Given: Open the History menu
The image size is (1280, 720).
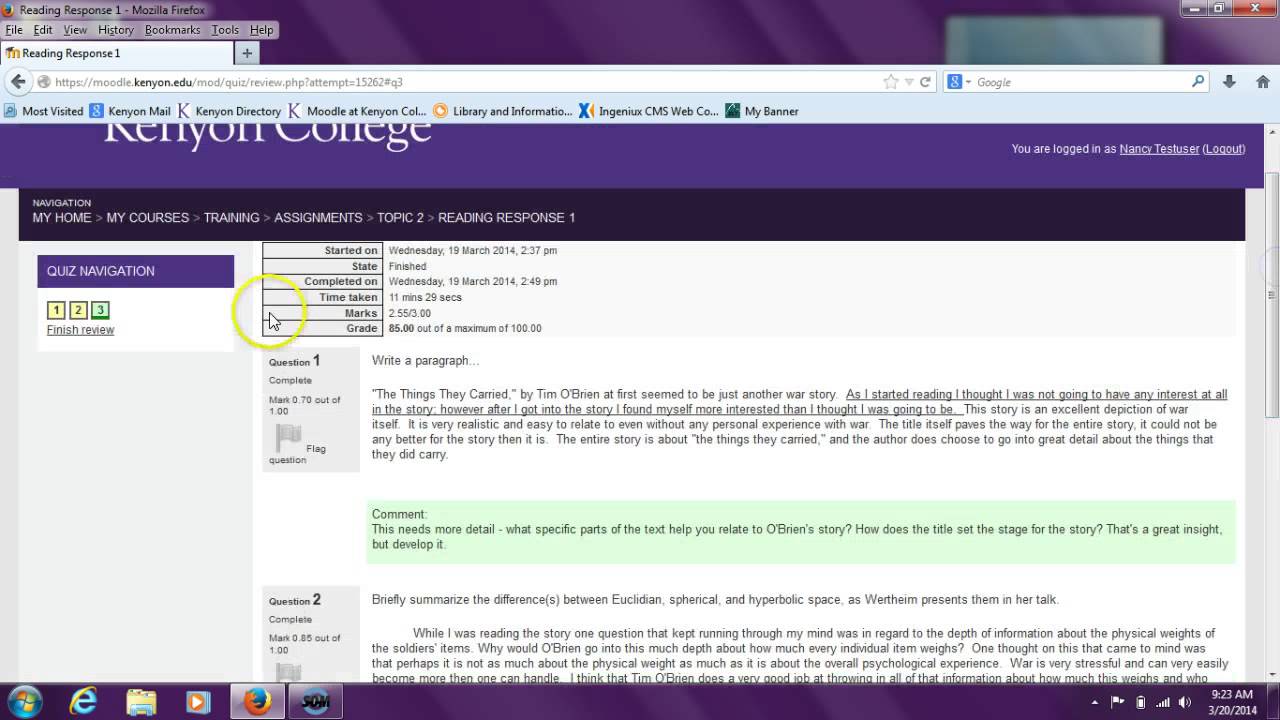Looking at the screenshot, I should 116,30.
